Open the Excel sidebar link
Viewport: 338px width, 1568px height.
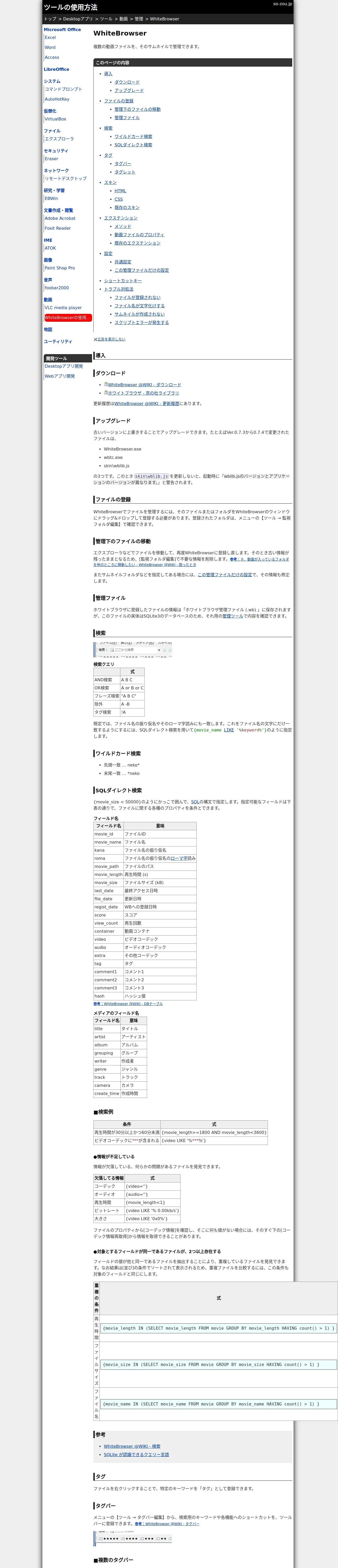coord(50,38)
